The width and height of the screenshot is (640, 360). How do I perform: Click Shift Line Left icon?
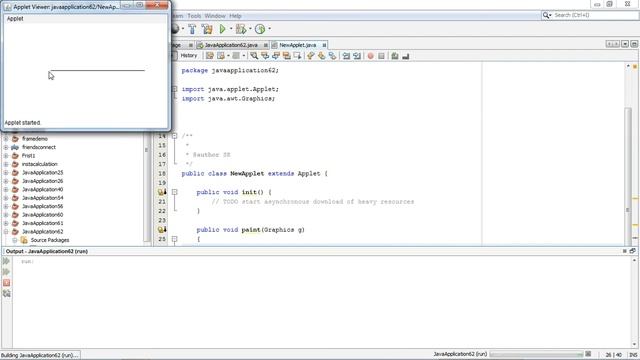[x=346, y=56]
